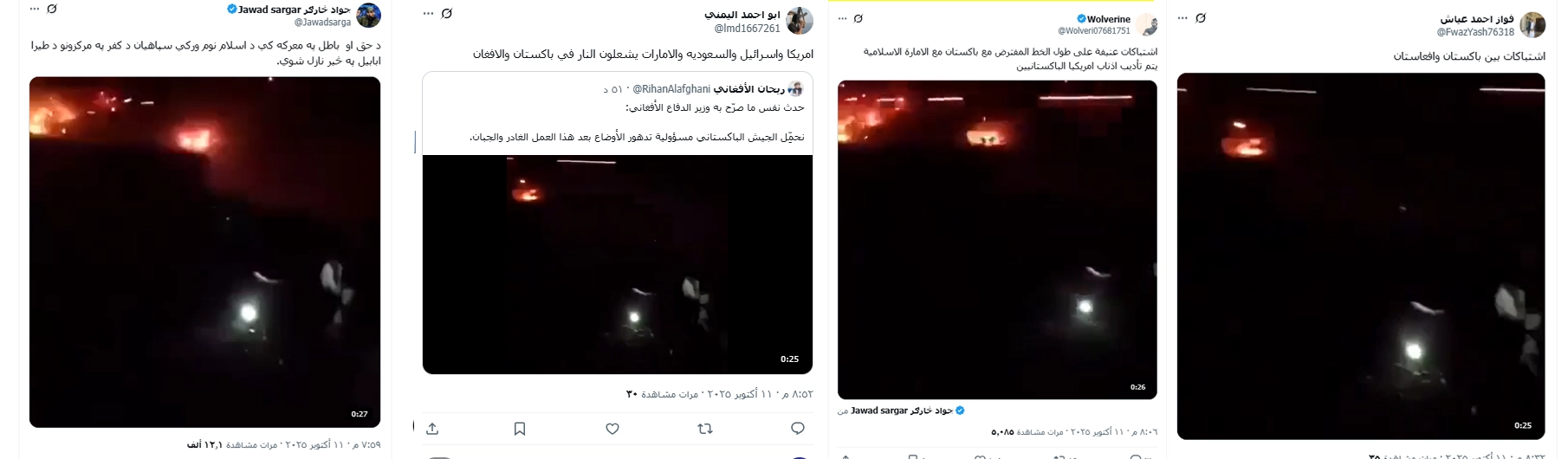Click the repost icon under ابو احمد اليمني tweet
1568x459 pixels.
pyautogui.click(x=705, y=429)
